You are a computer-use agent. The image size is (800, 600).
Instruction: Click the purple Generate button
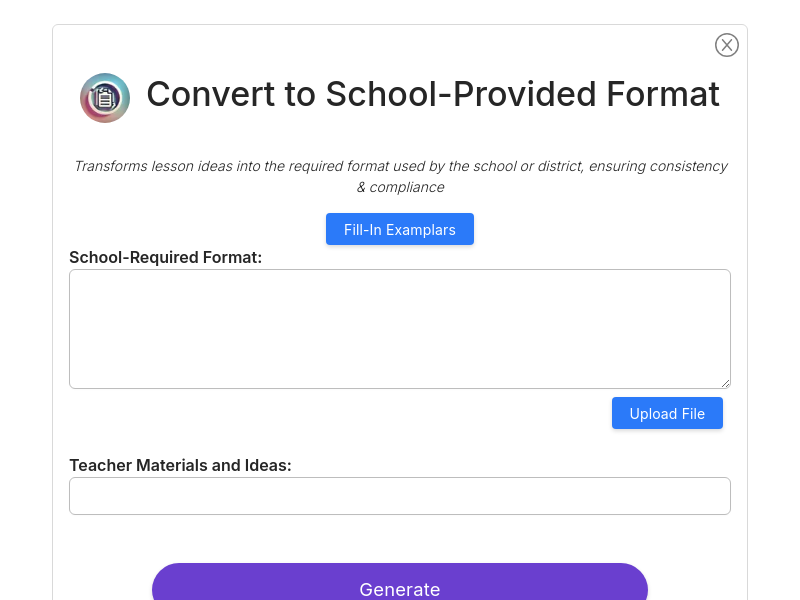[399, 583]
